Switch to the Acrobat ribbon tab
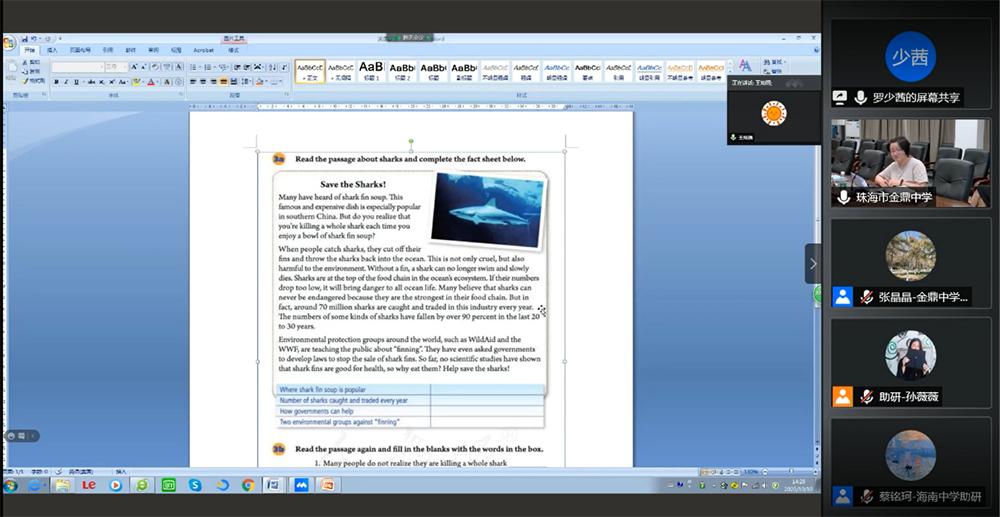The height and width of the screenshot is (517, 1000). (203, 49)
